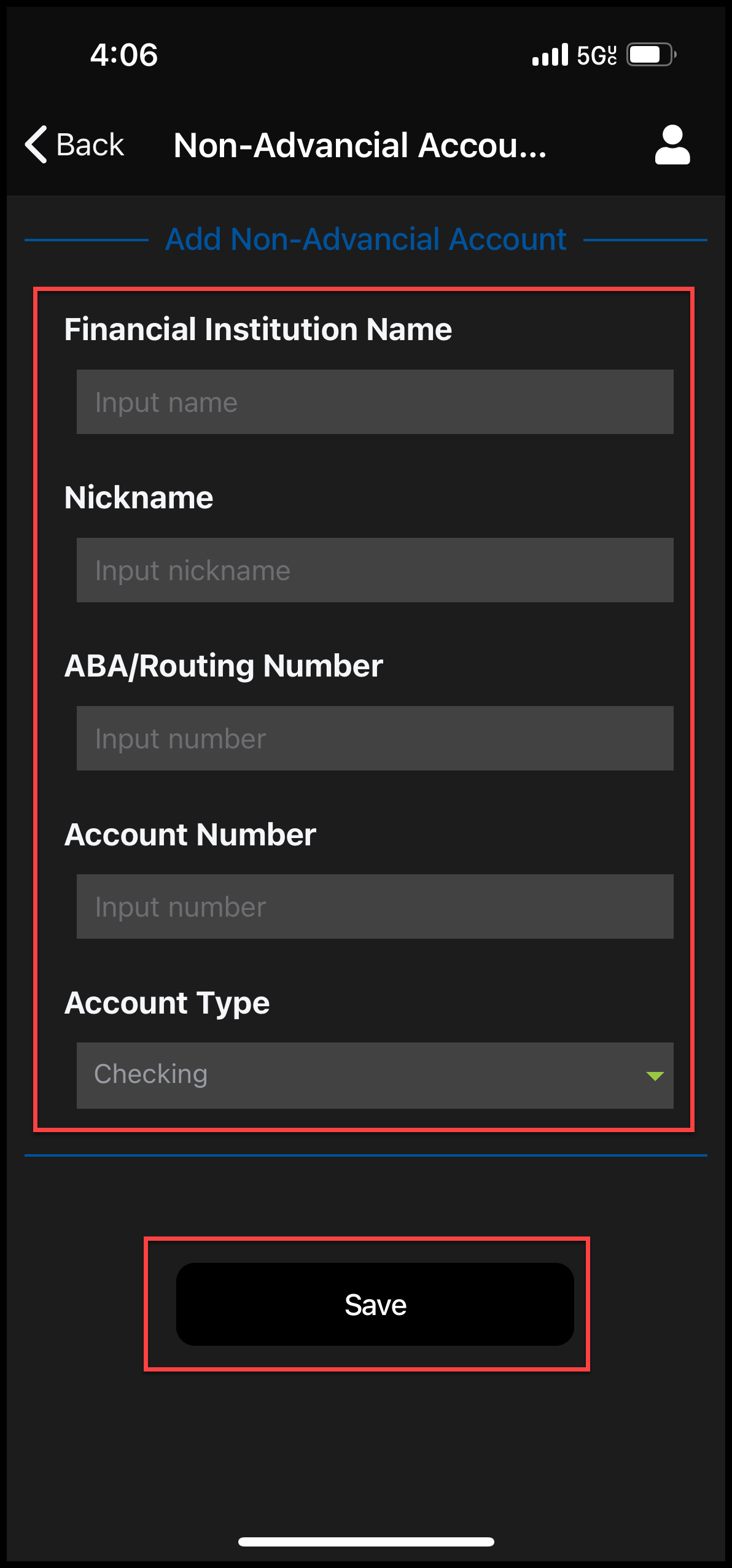
Task: Tap the home indicator bar at bottom
Action: [366, 1542]
